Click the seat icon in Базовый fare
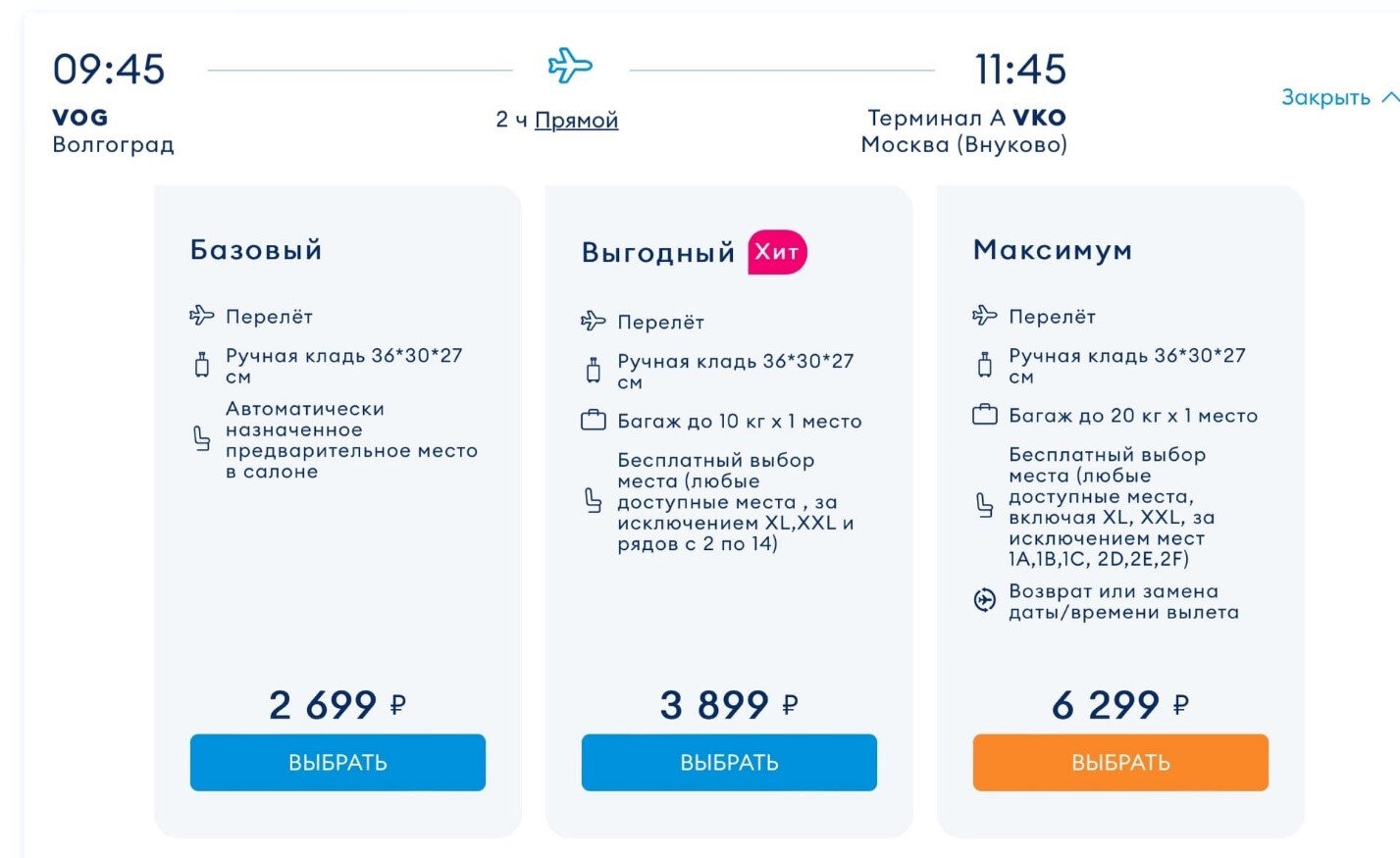This screenshot has width=1400, height=858. 202,438
